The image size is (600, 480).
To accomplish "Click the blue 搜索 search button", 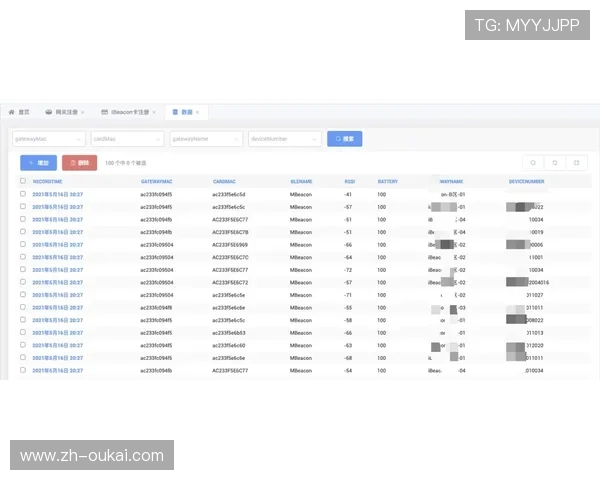I will pyautogui.click(x=343, y=139).
